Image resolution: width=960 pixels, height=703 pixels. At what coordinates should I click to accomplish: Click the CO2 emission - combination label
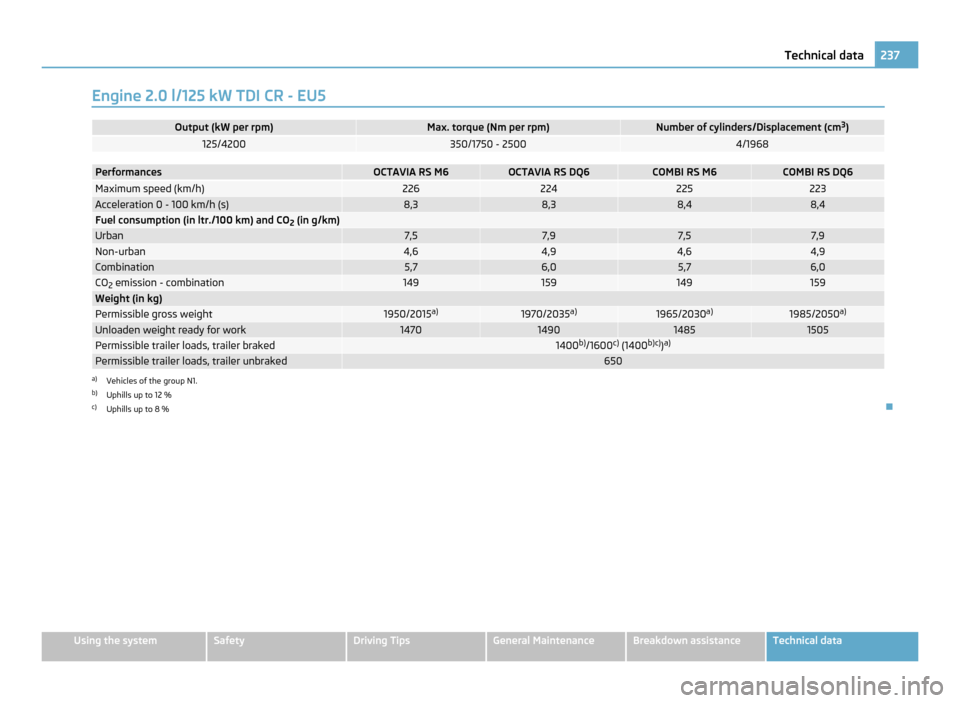tap(159, 283)
